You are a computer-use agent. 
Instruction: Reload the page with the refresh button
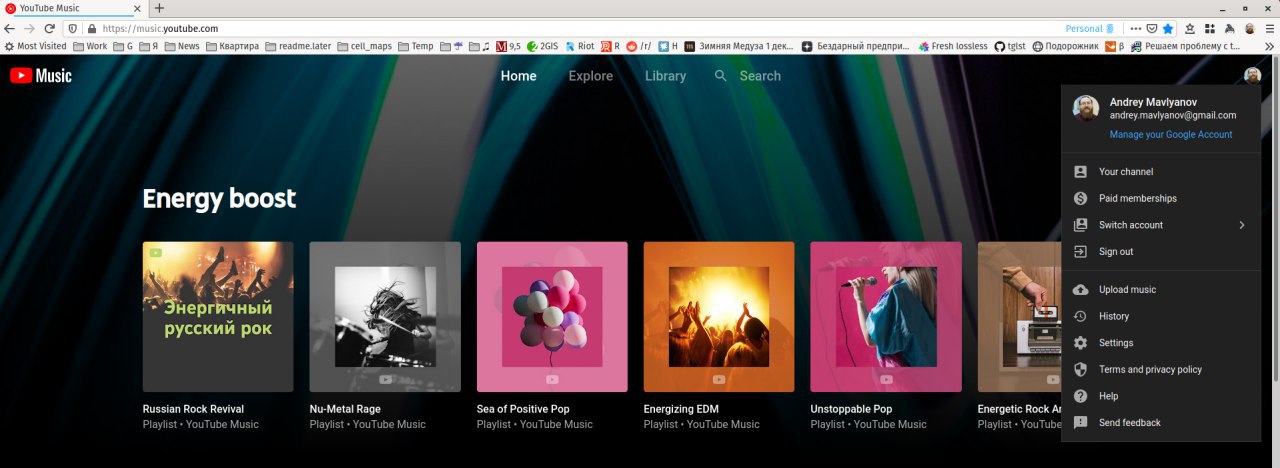tap(49, 29)
